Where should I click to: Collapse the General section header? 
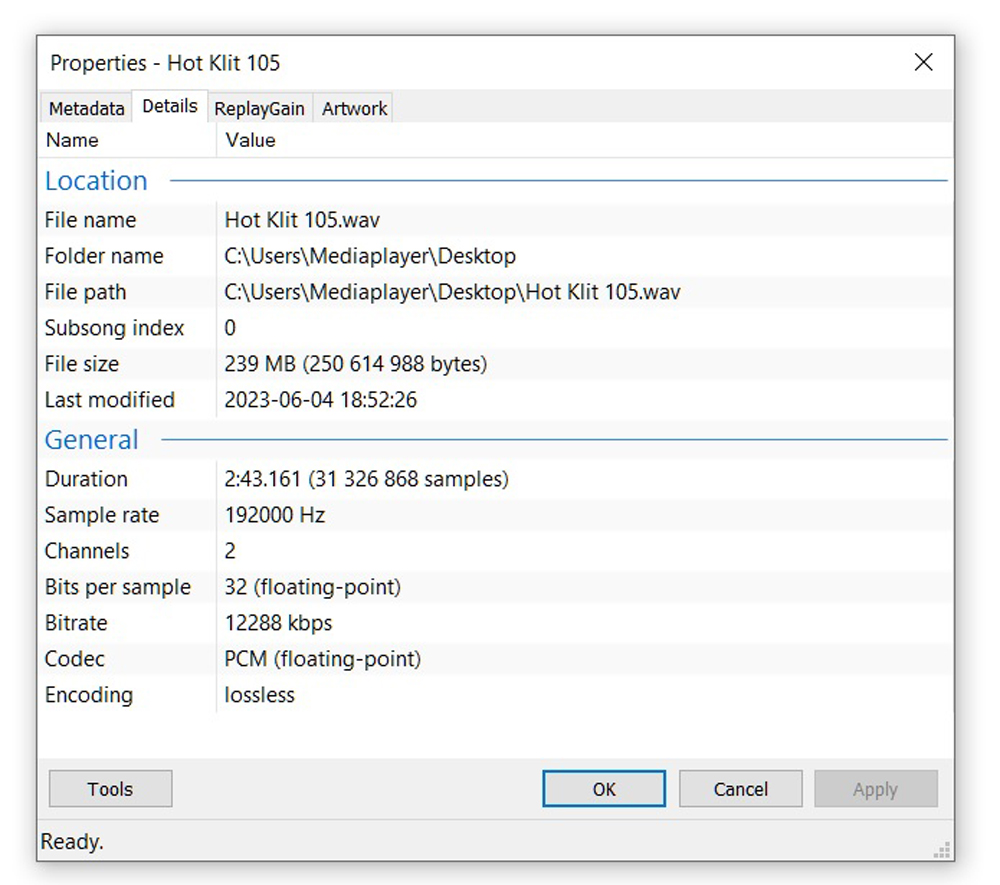pos(92,440)
